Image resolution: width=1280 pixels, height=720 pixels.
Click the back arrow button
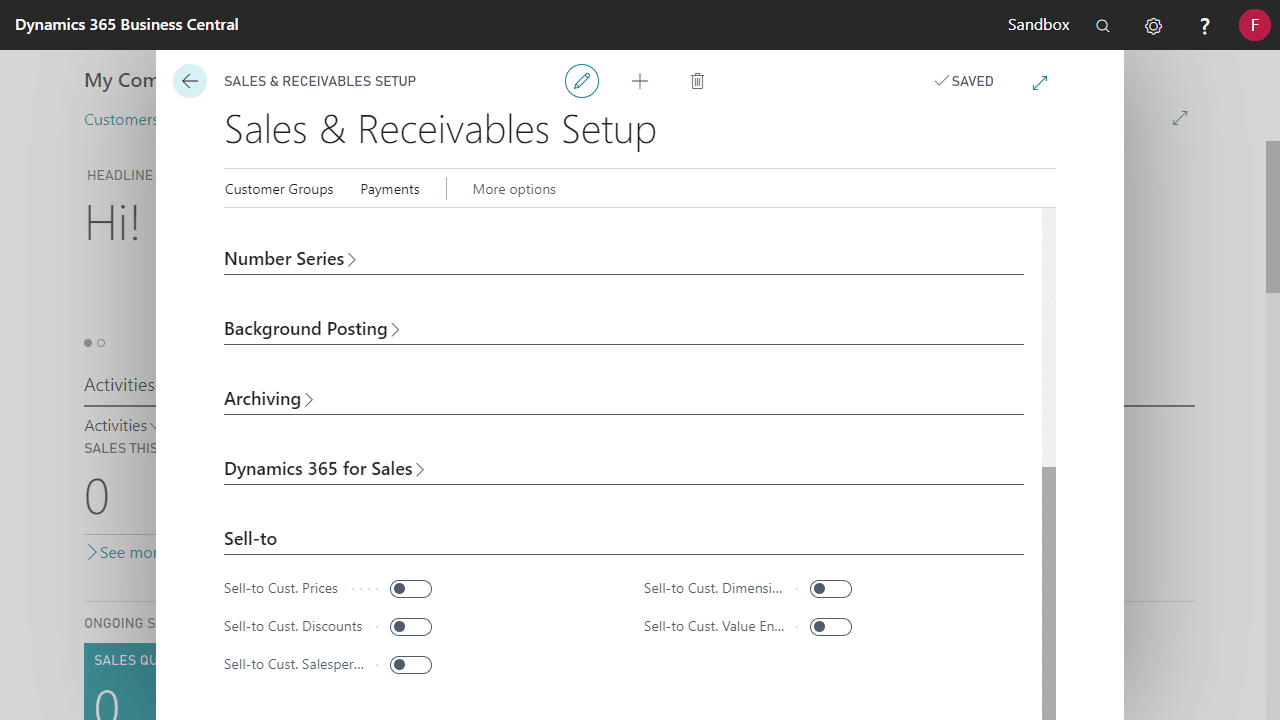190,81
